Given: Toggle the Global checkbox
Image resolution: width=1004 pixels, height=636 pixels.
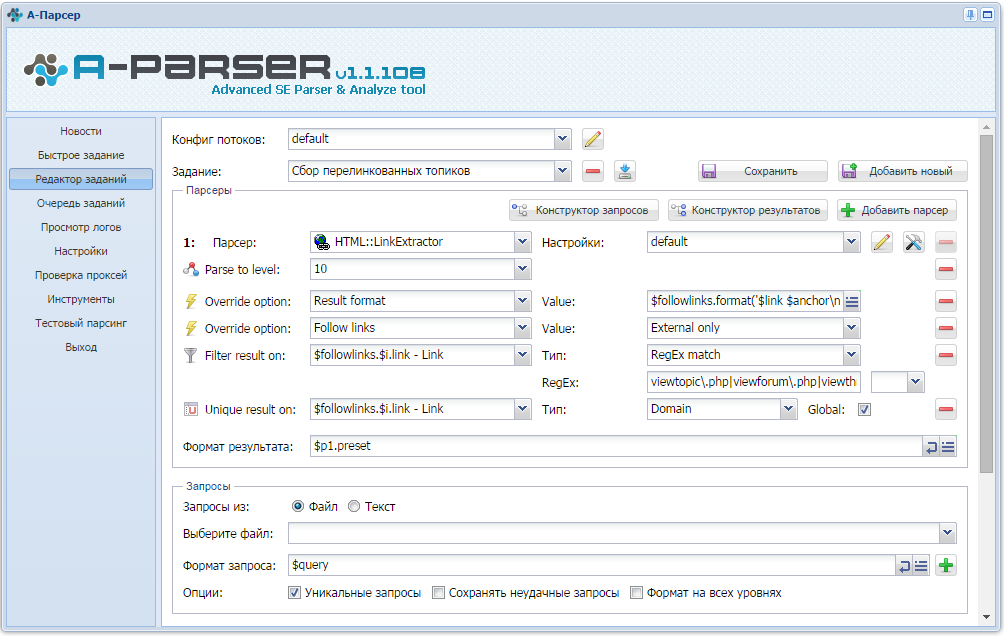Looking at the screenshot, I should (864, 409).
